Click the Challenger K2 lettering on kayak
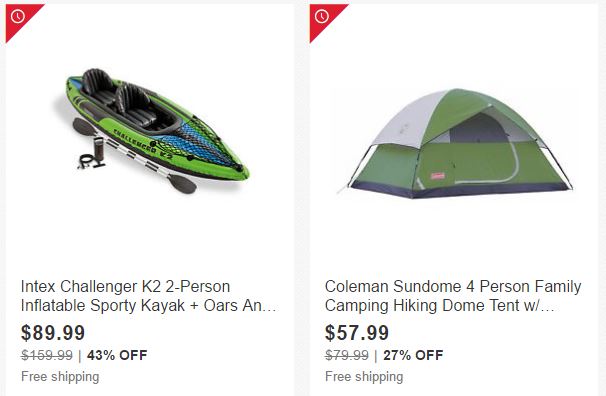This screenshot has height=396, width=606. point(143,145)
